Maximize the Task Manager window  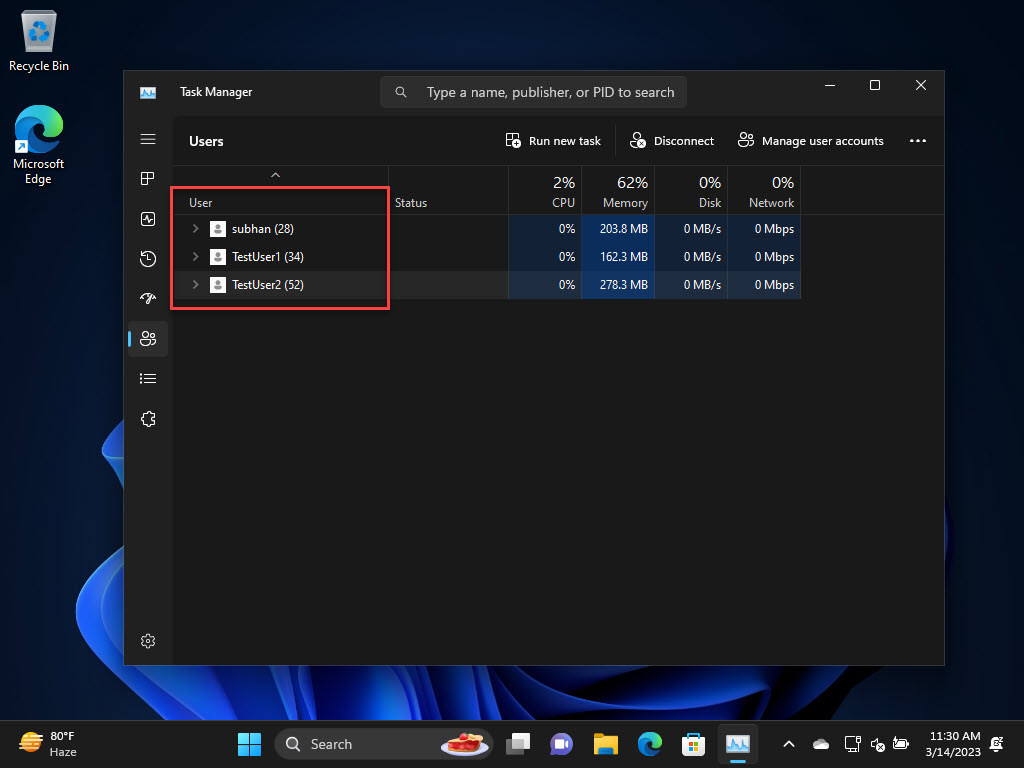[875, 85]
